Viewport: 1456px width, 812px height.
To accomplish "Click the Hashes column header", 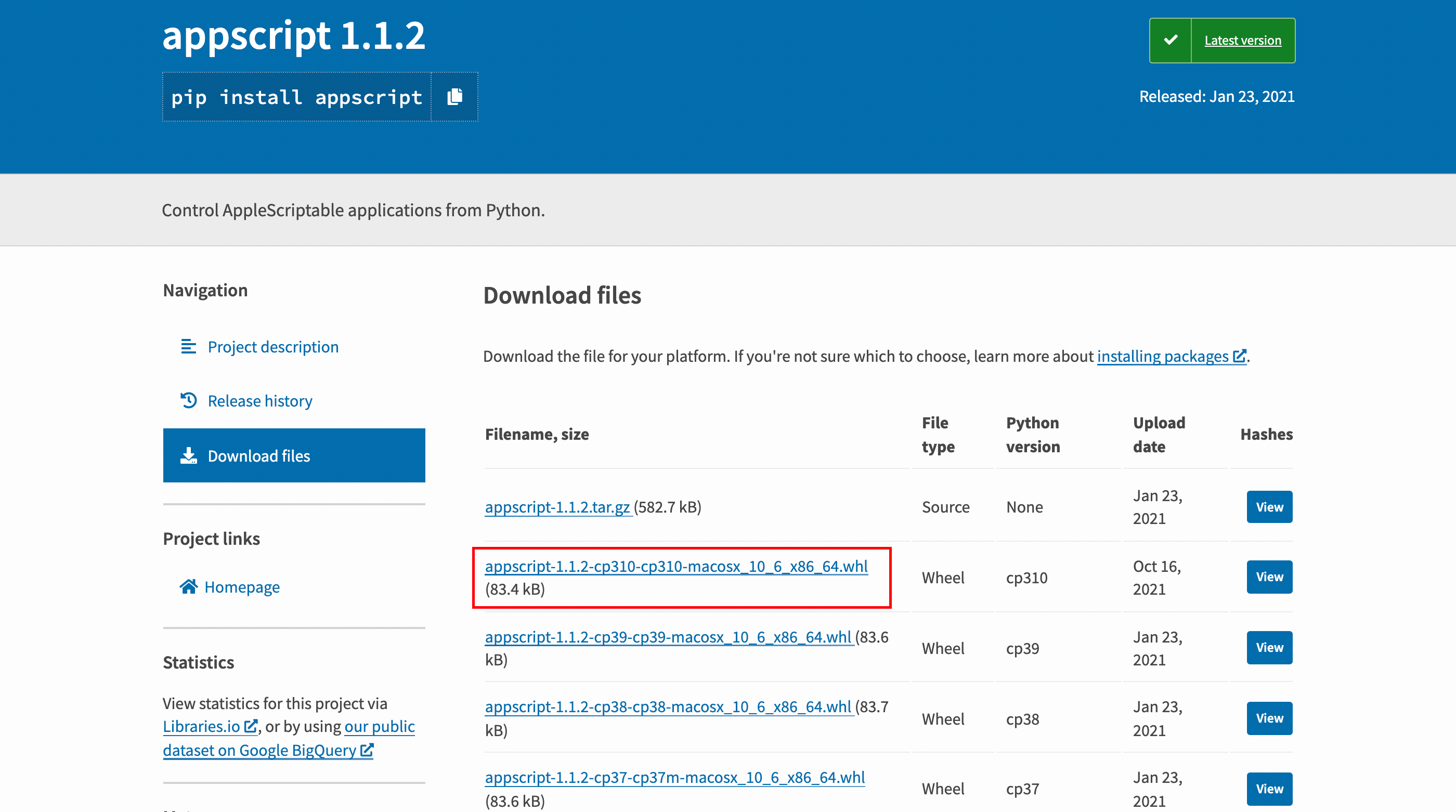I will (1266, 434).
